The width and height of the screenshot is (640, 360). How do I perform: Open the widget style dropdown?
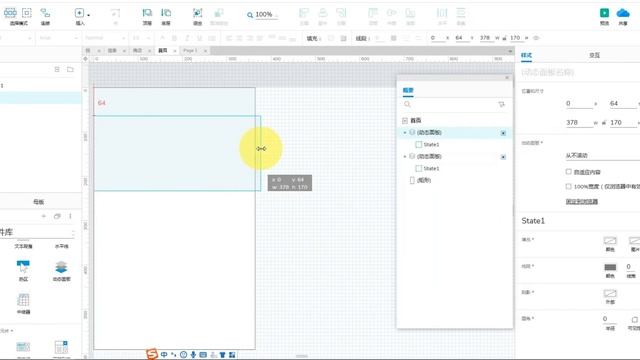tap(16, 38)
